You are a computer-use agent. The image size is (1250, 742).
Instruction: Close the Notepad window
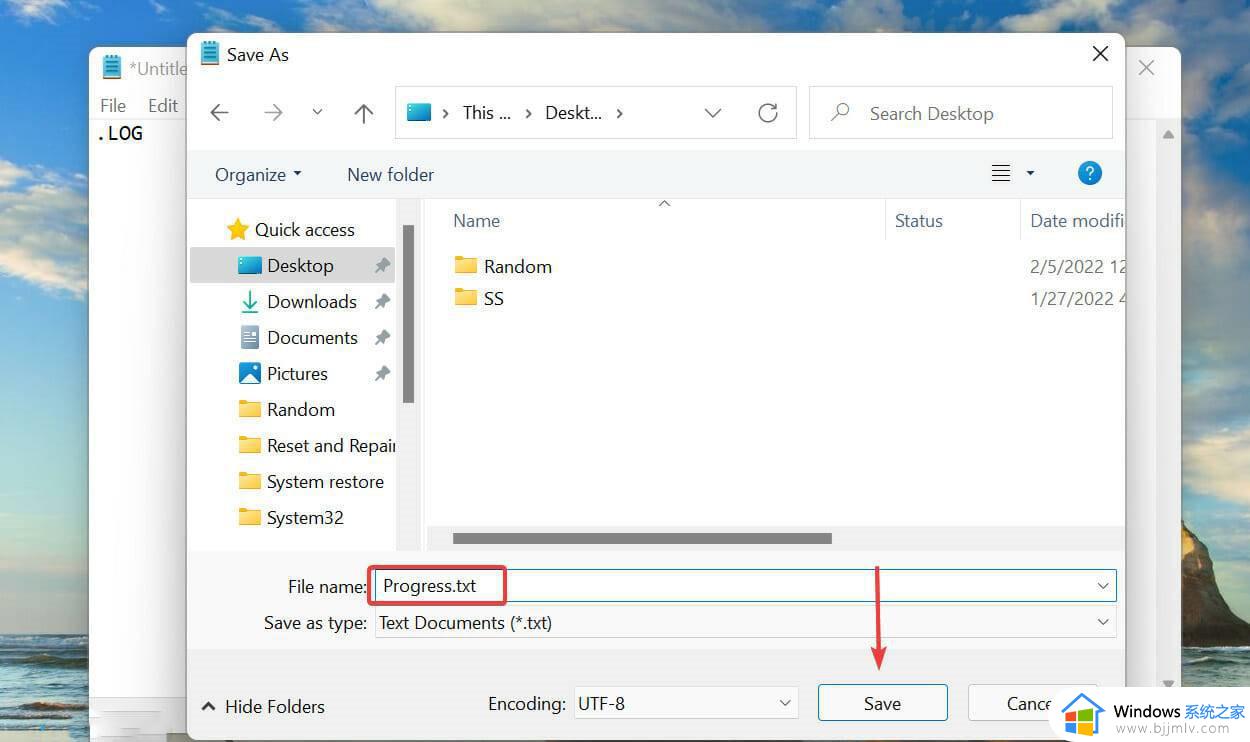(1146, 68)
